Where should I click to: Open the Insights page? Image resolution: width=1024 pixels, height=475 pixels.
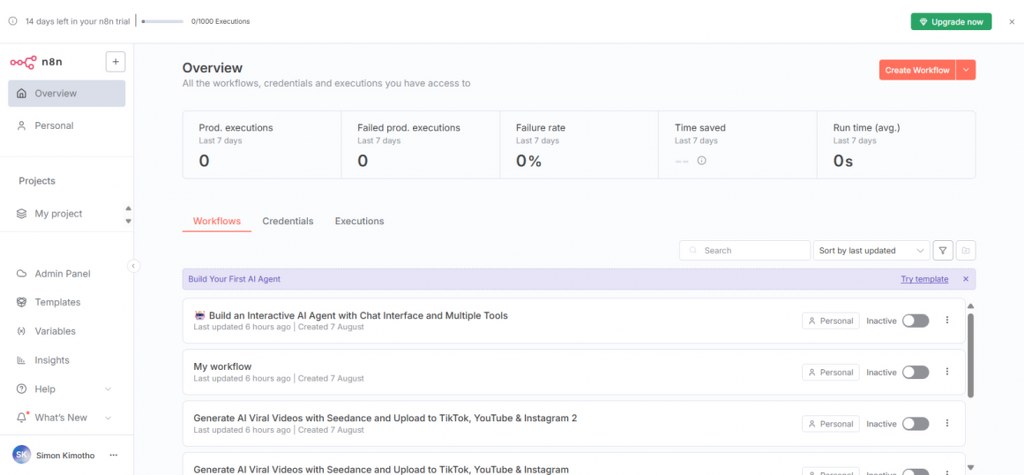coord(67,360)
